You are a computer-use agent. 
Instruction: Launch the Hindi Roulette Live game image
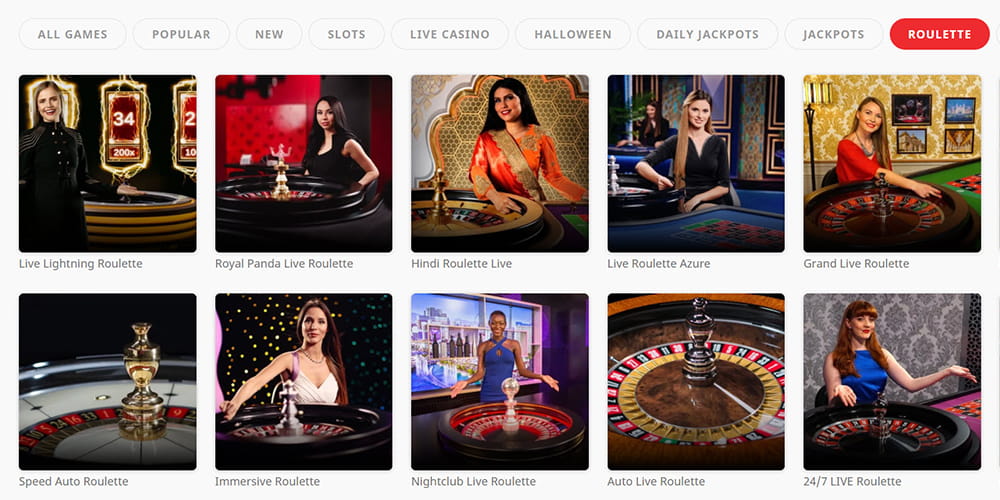(x=500, y=163)
